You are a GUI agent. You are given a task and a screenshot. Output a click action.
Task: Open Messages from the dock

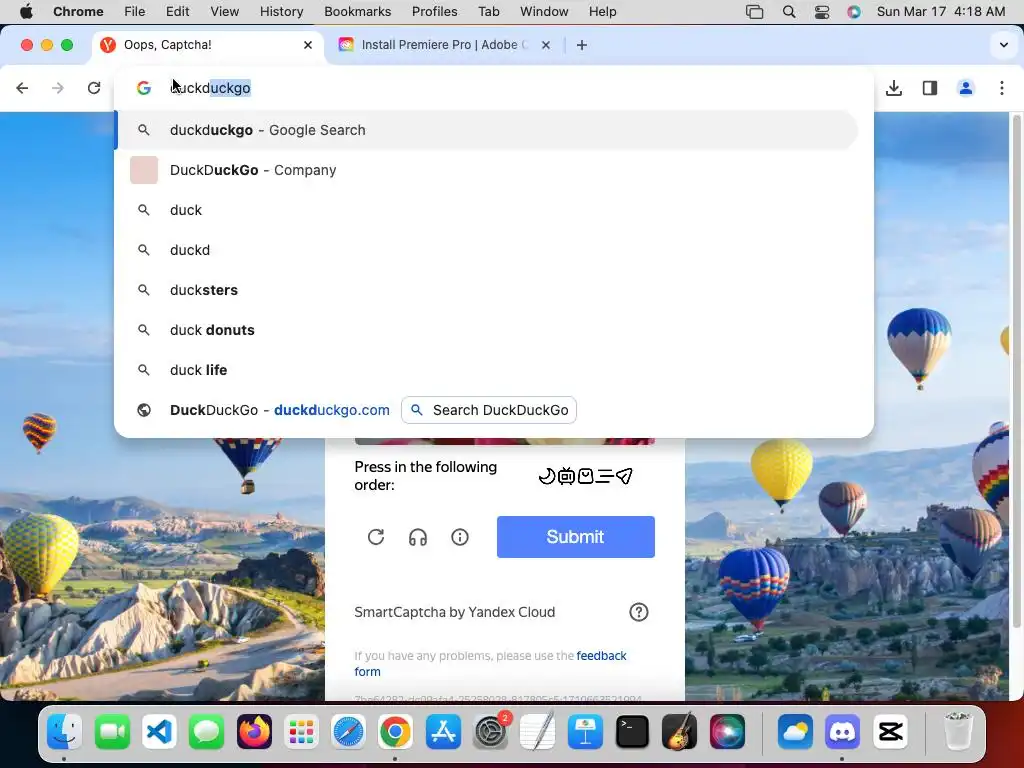click(207, 731)
